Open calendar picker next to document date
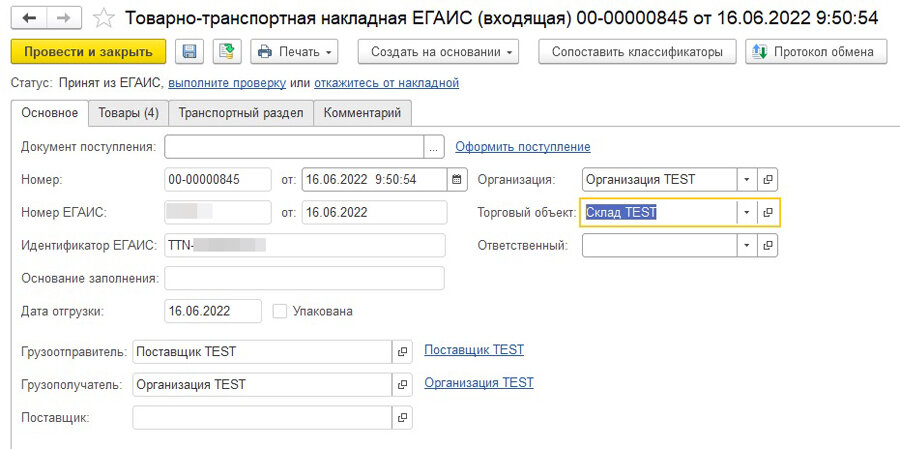This screenshot has width=900, height=449. [456, 180]
